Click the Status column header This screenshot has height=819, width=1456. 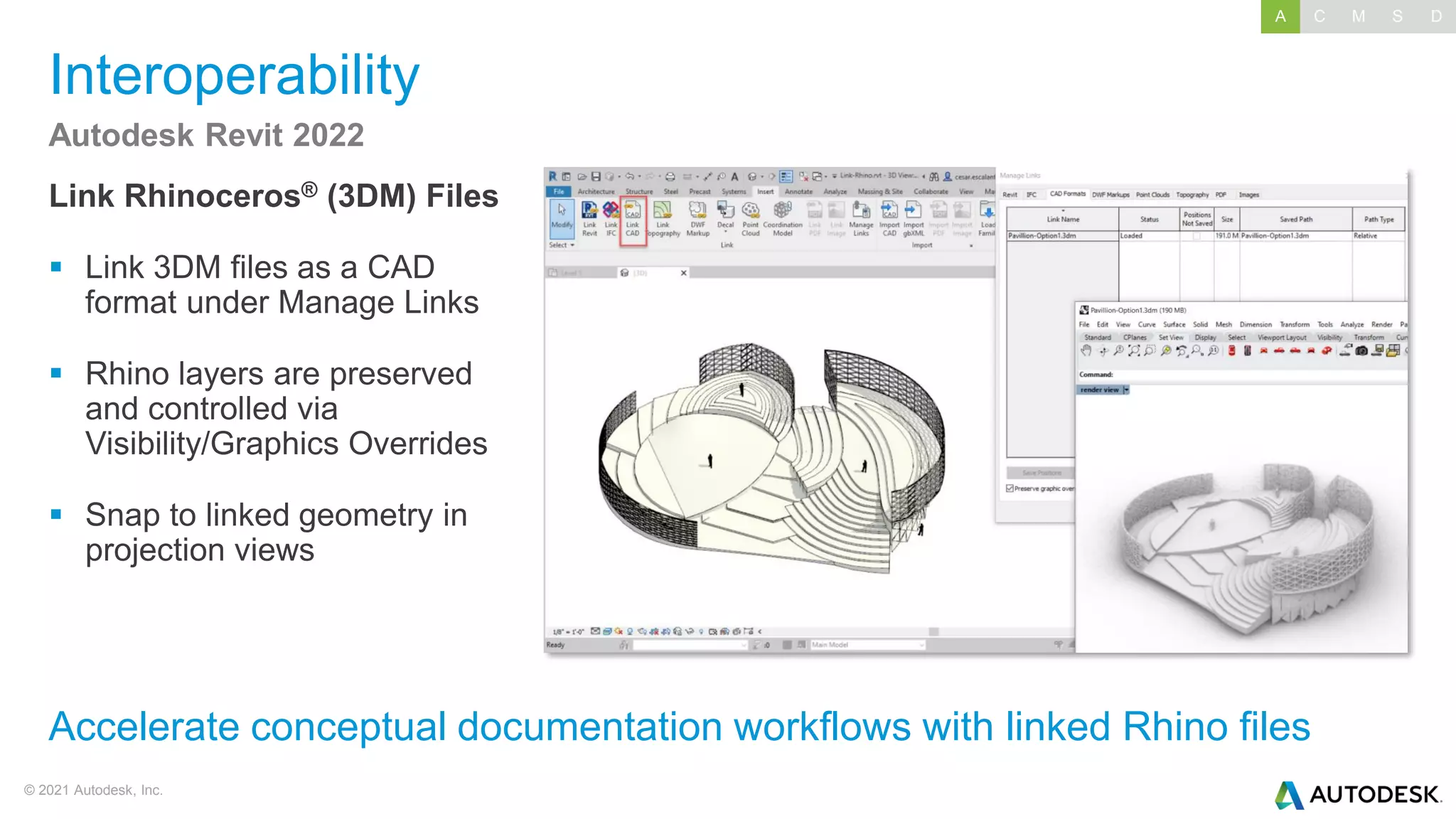[x=1149, y=219]
